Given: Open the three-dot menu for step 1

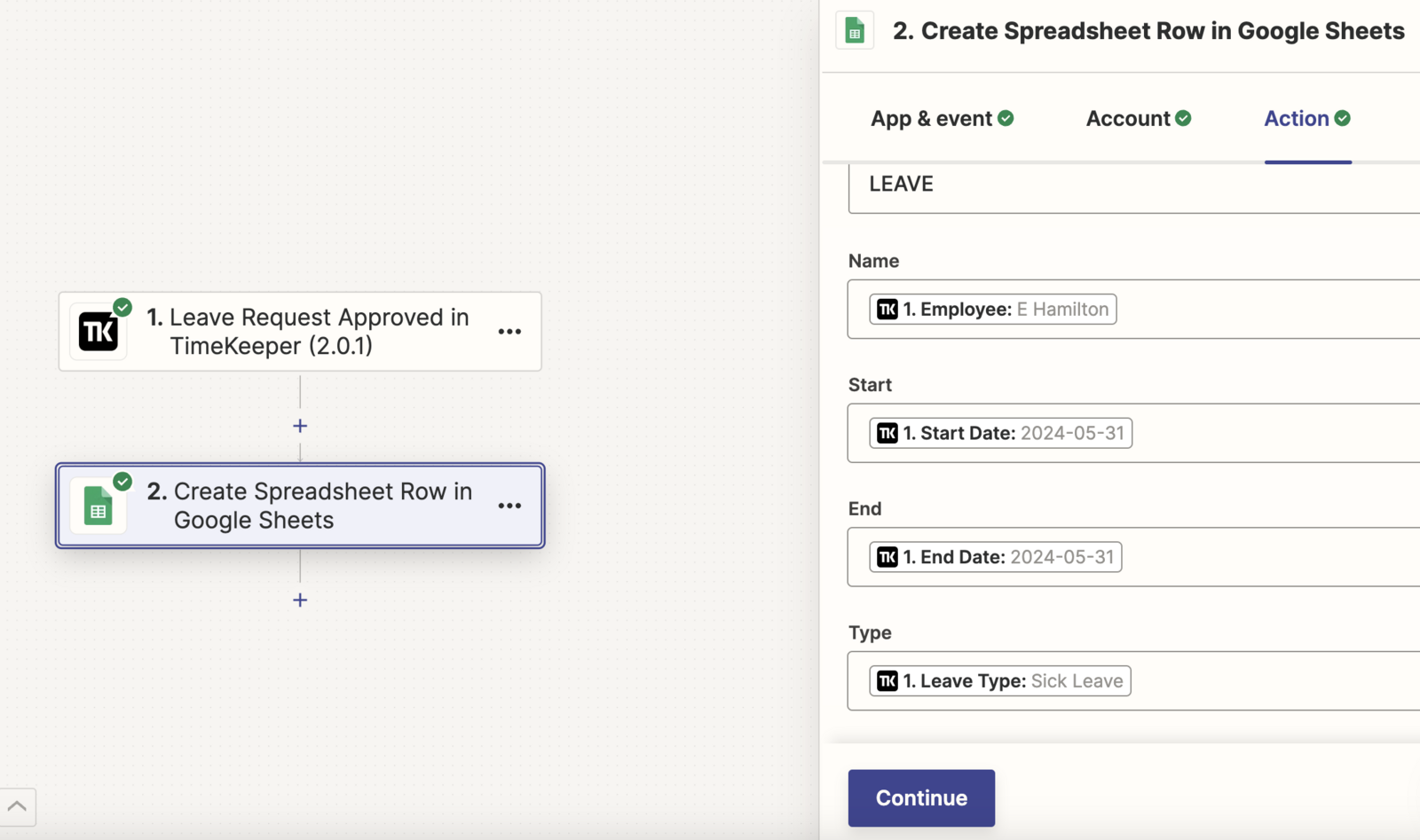Looking at the screenshot, I should (509, 332).
